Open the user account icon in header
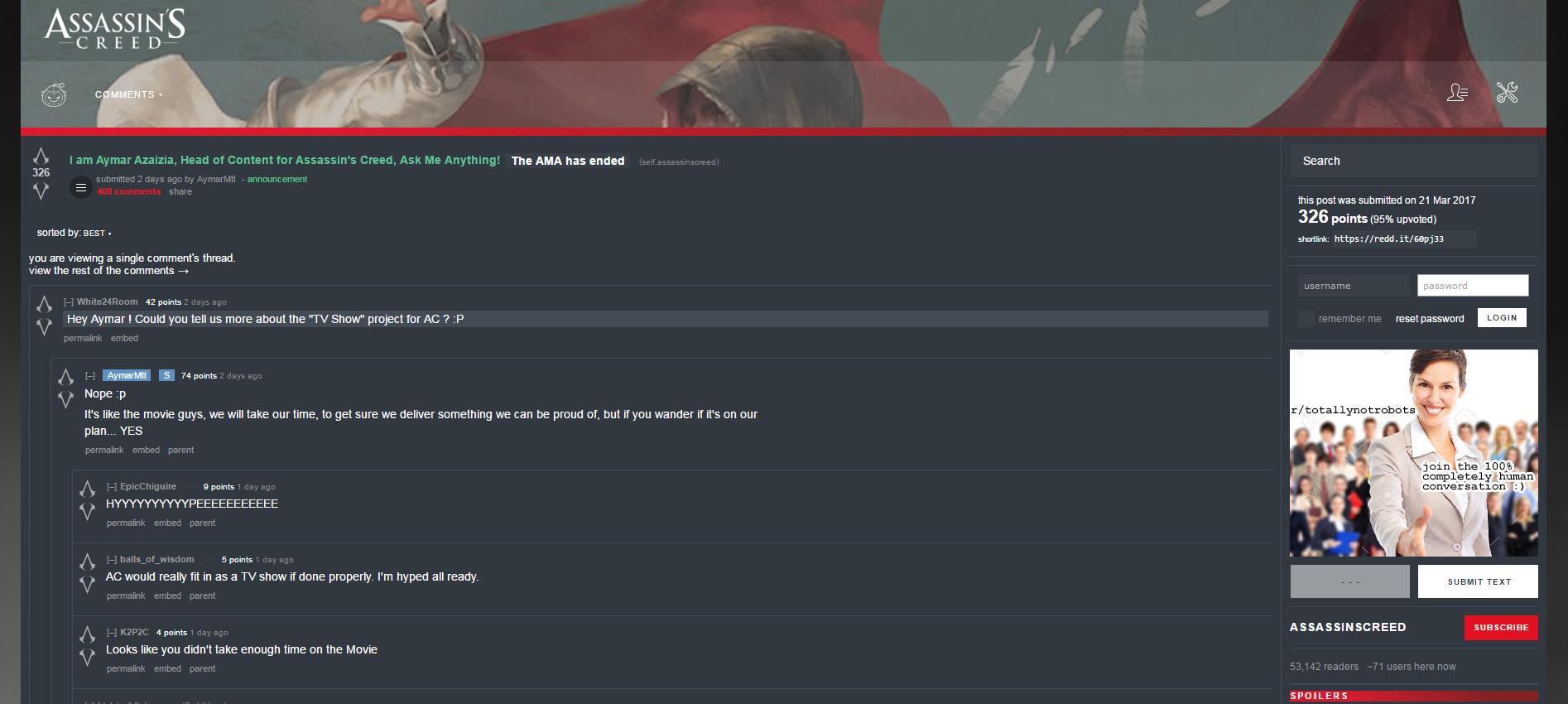This screenshot has width=1568, height=704. 1457,93
